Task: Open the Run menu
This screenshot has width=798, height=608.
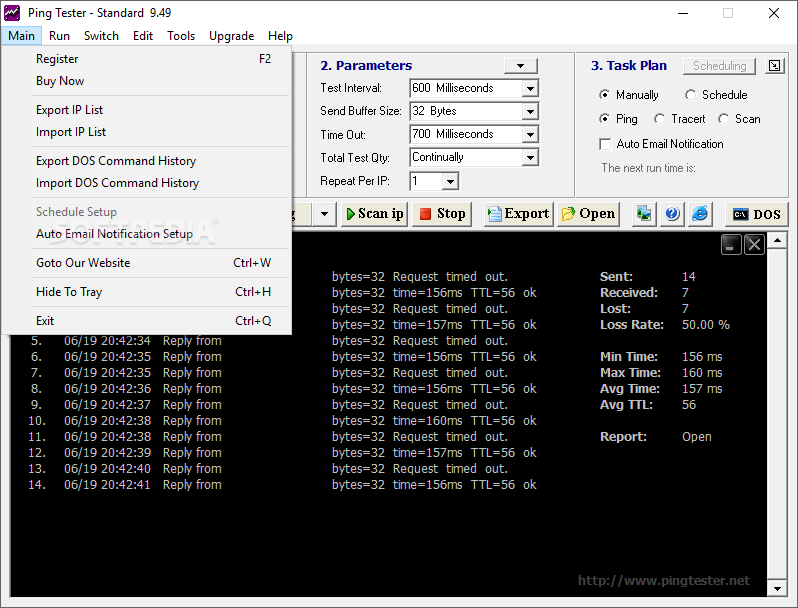Action: pos(59,36)
